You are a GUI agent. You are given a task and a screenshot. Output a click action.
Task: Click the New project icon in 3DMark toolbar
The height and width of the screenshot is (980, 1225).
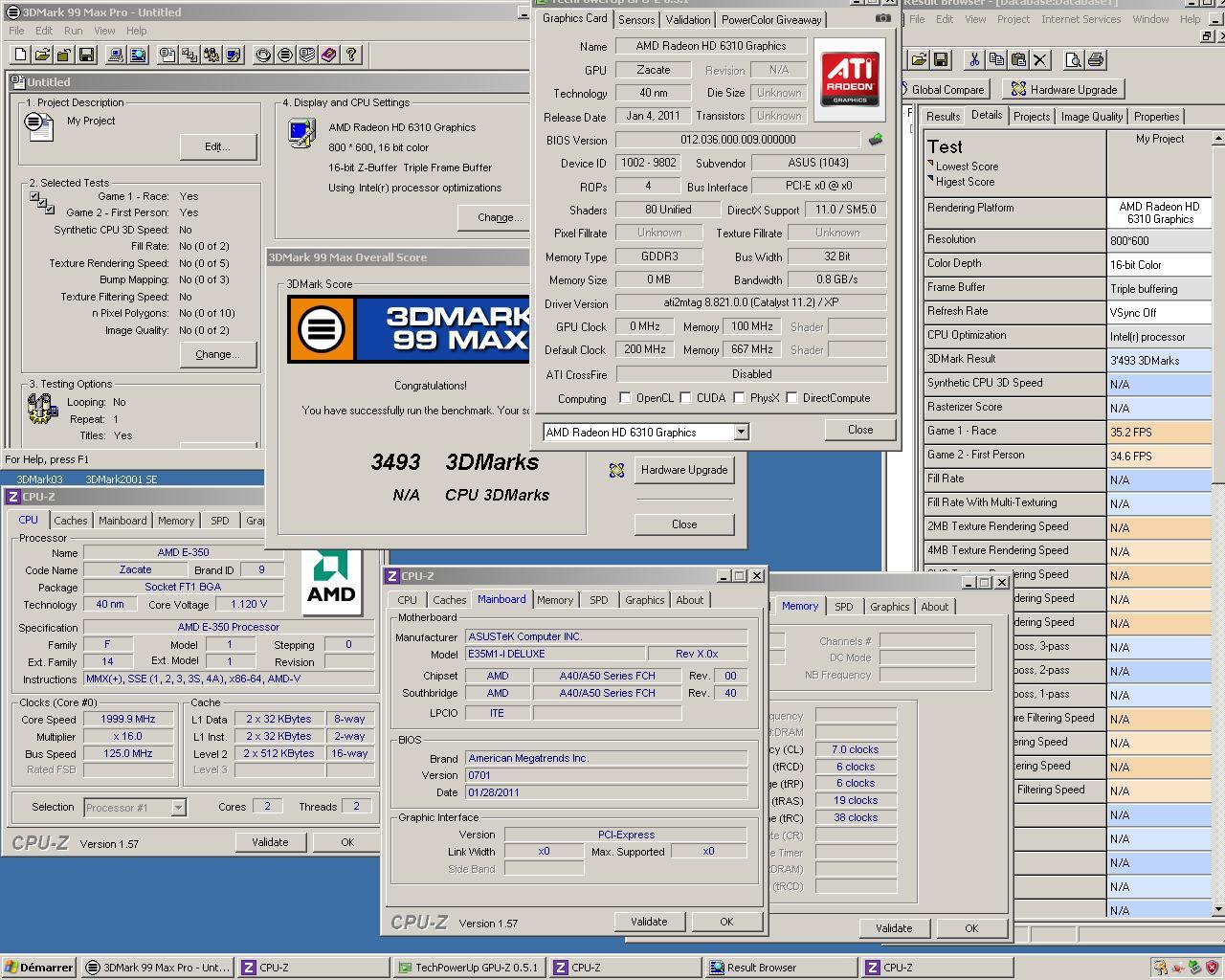19,56
